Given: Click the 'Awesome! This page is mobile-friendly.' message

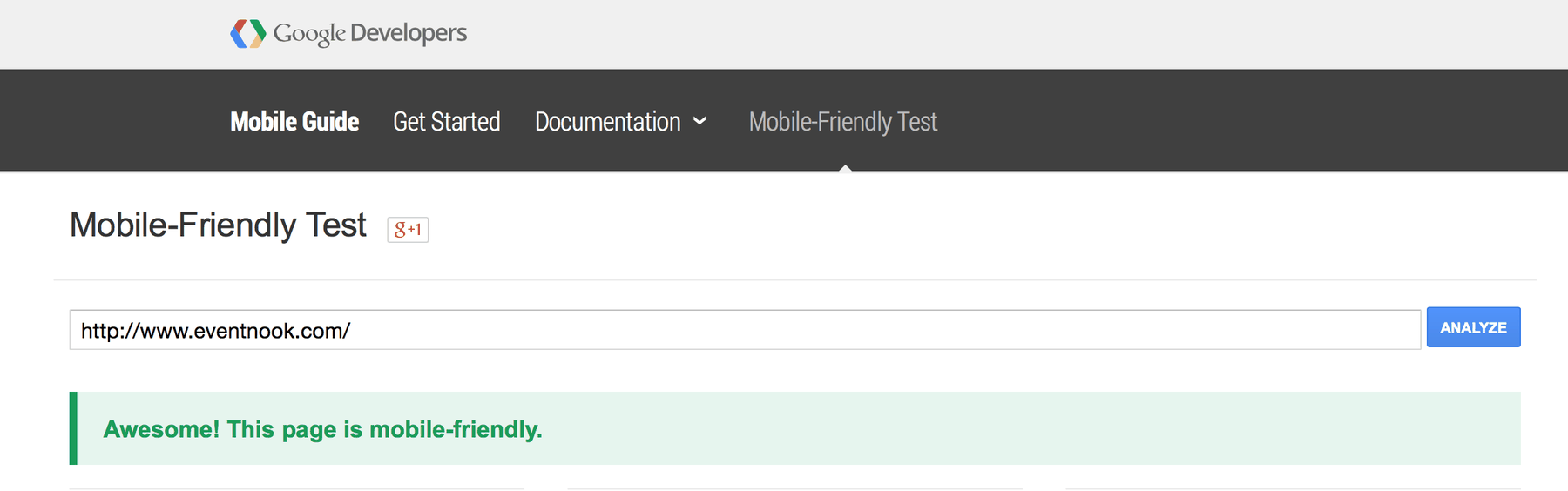Looking at the screenshot, I should (x=322, y=429).
